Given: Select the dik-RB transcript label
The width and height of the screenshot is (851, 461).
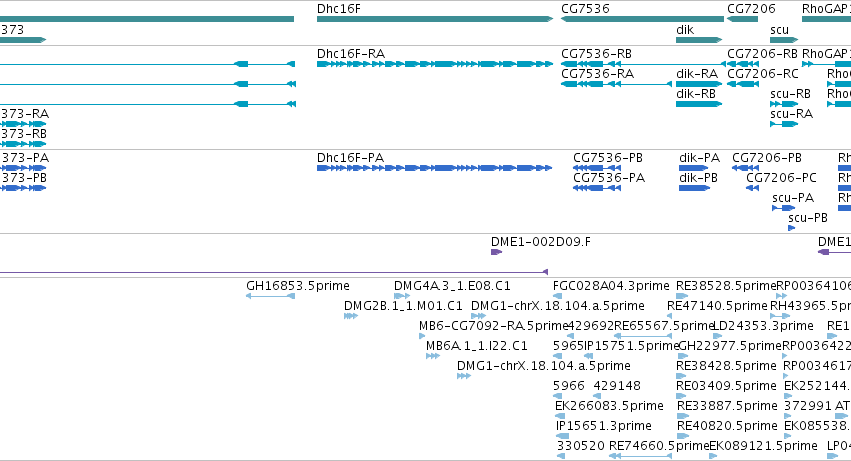Looking at the screenshot, I should (x=696, y=94).
